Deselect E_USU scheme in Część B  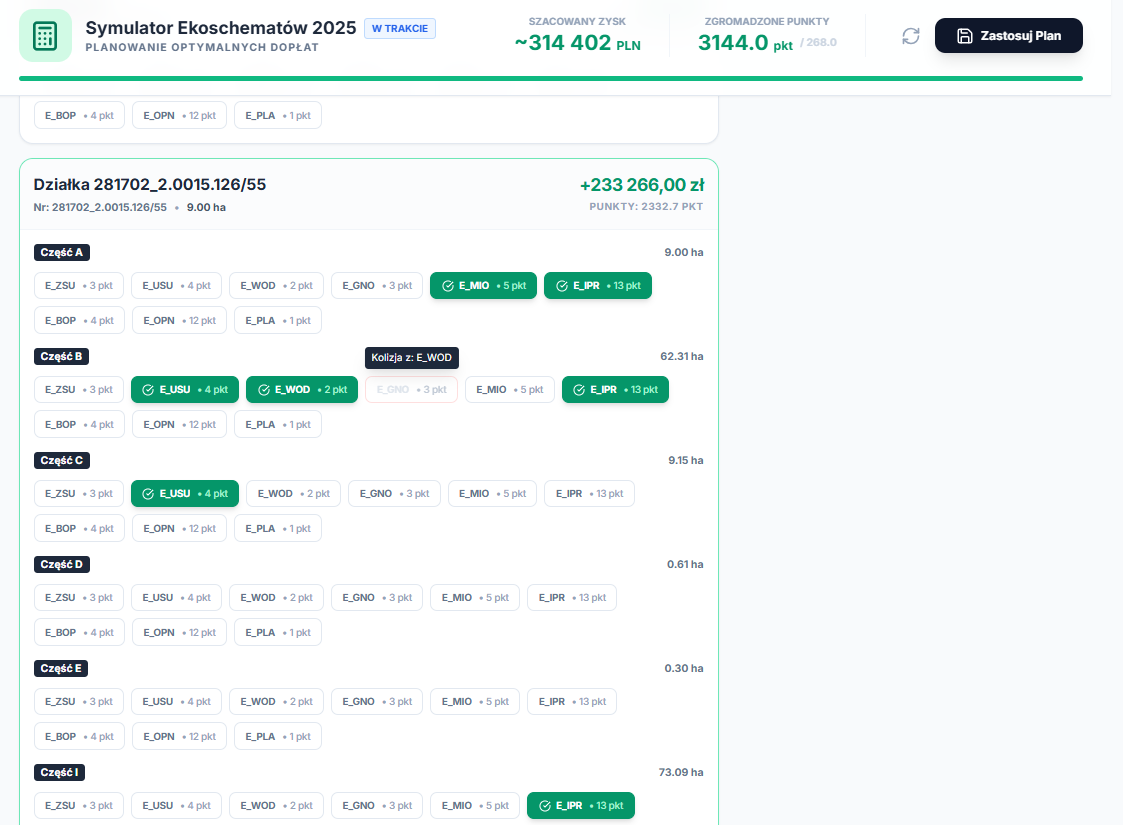coord(185,390)
